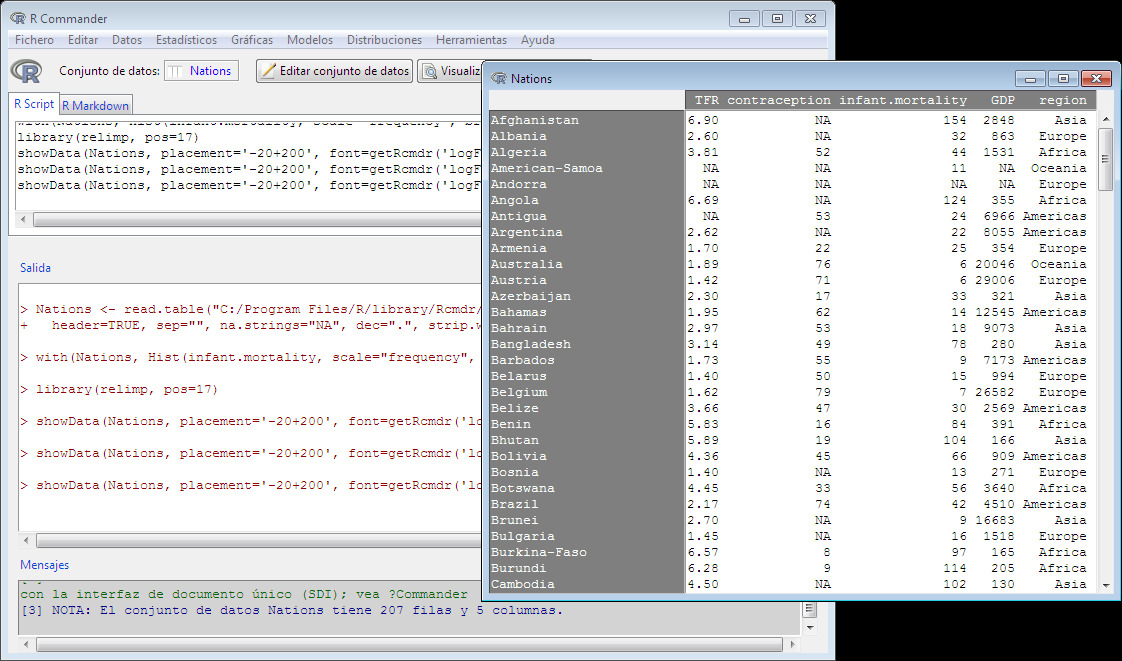Close the R Commander window
This screenshot has width=1122, height=661.
coord(810,19)
